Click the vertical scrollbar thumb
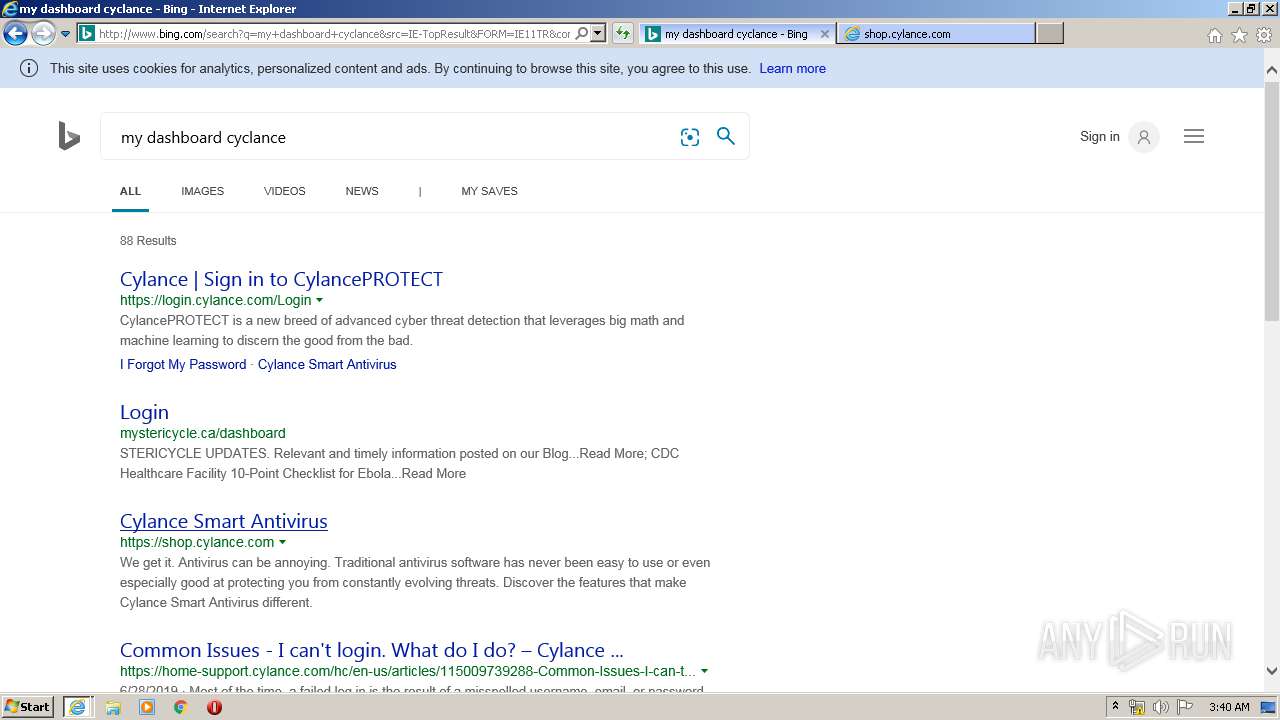 1272,199
